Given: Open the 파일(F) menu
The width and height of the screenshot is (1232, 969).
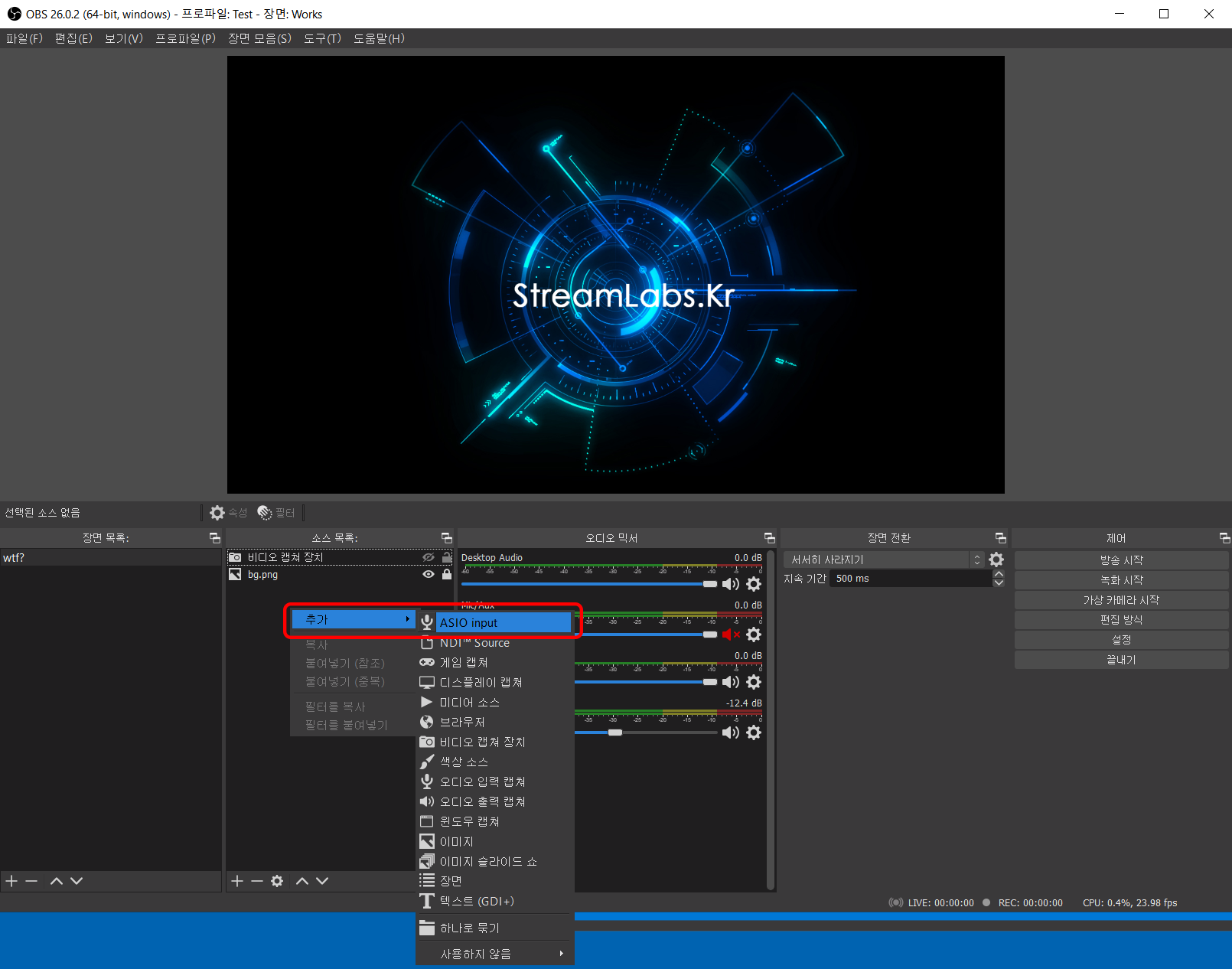Looking at the screenshot, I should coord(24,38).
